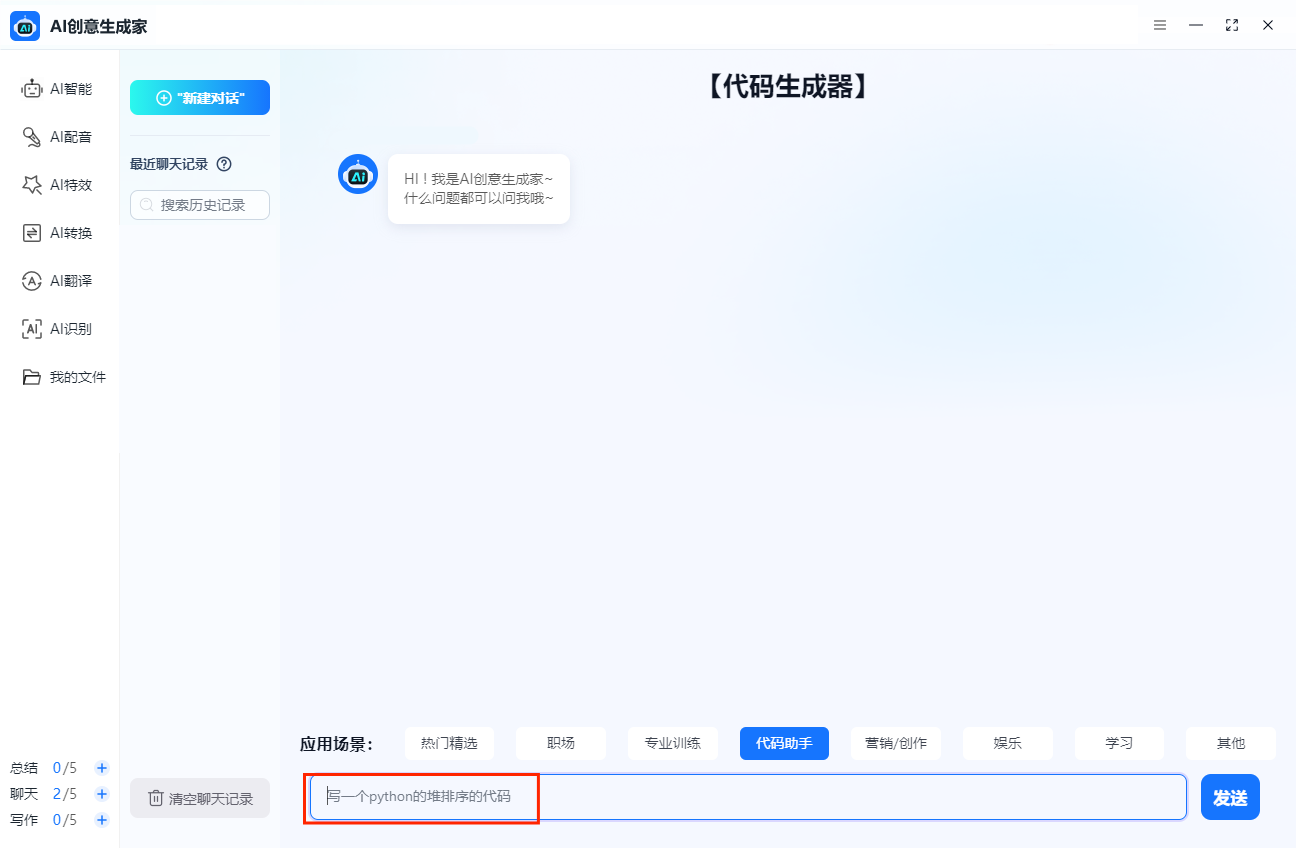Open the AI特效 effects section
The height and width of the screenshot is (848, 1296).
click(58, 185)
